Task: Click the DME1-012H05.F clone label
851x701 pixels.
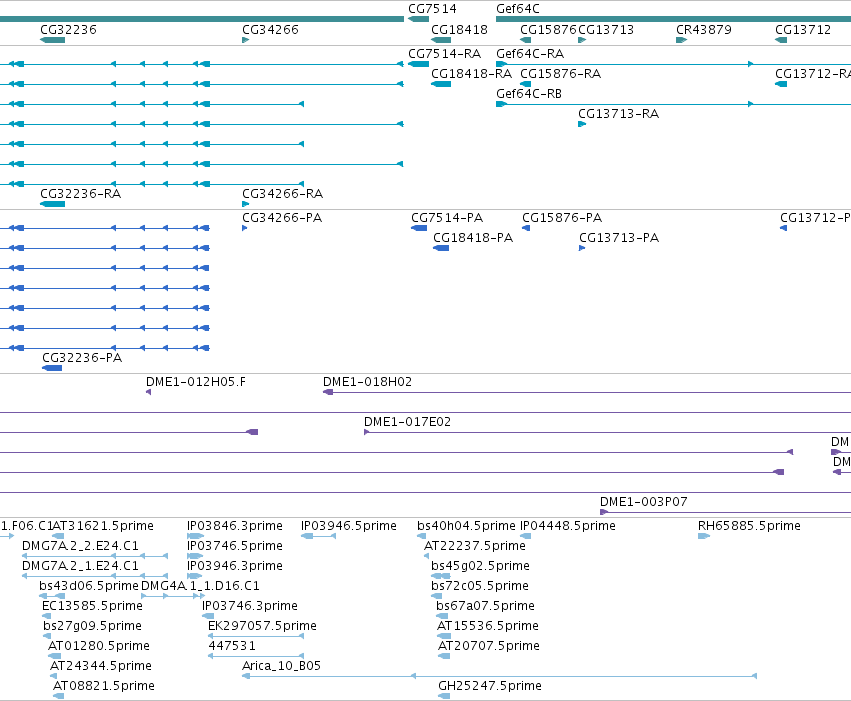Action: 195,382
